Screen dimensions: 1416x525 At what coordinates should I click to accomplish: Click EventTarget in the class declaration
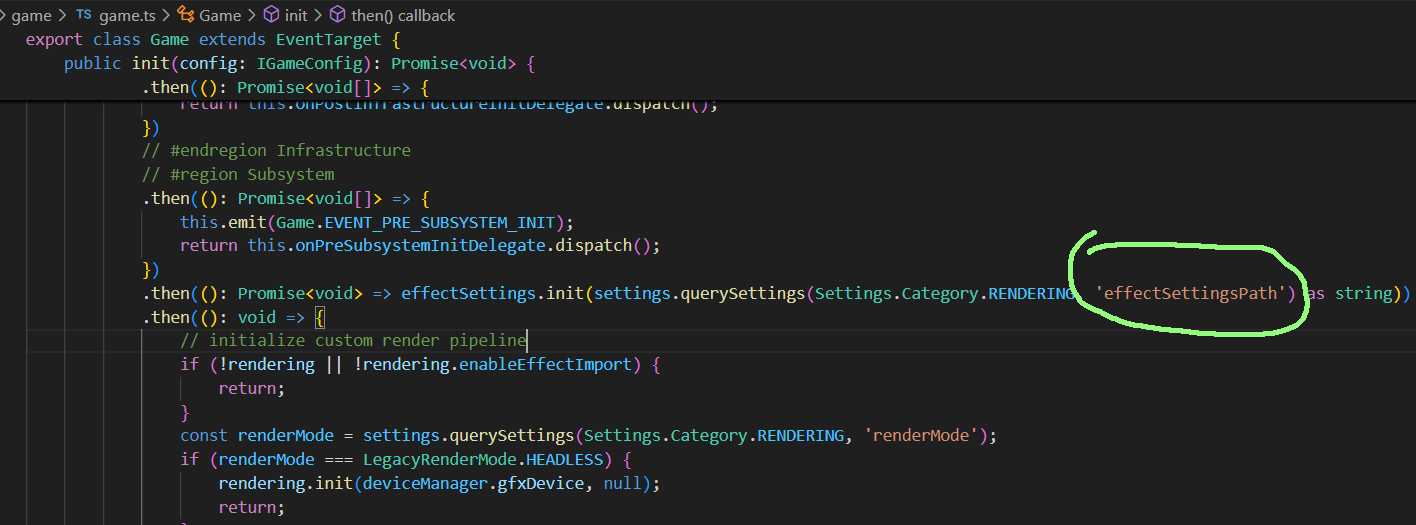point(328,40)
